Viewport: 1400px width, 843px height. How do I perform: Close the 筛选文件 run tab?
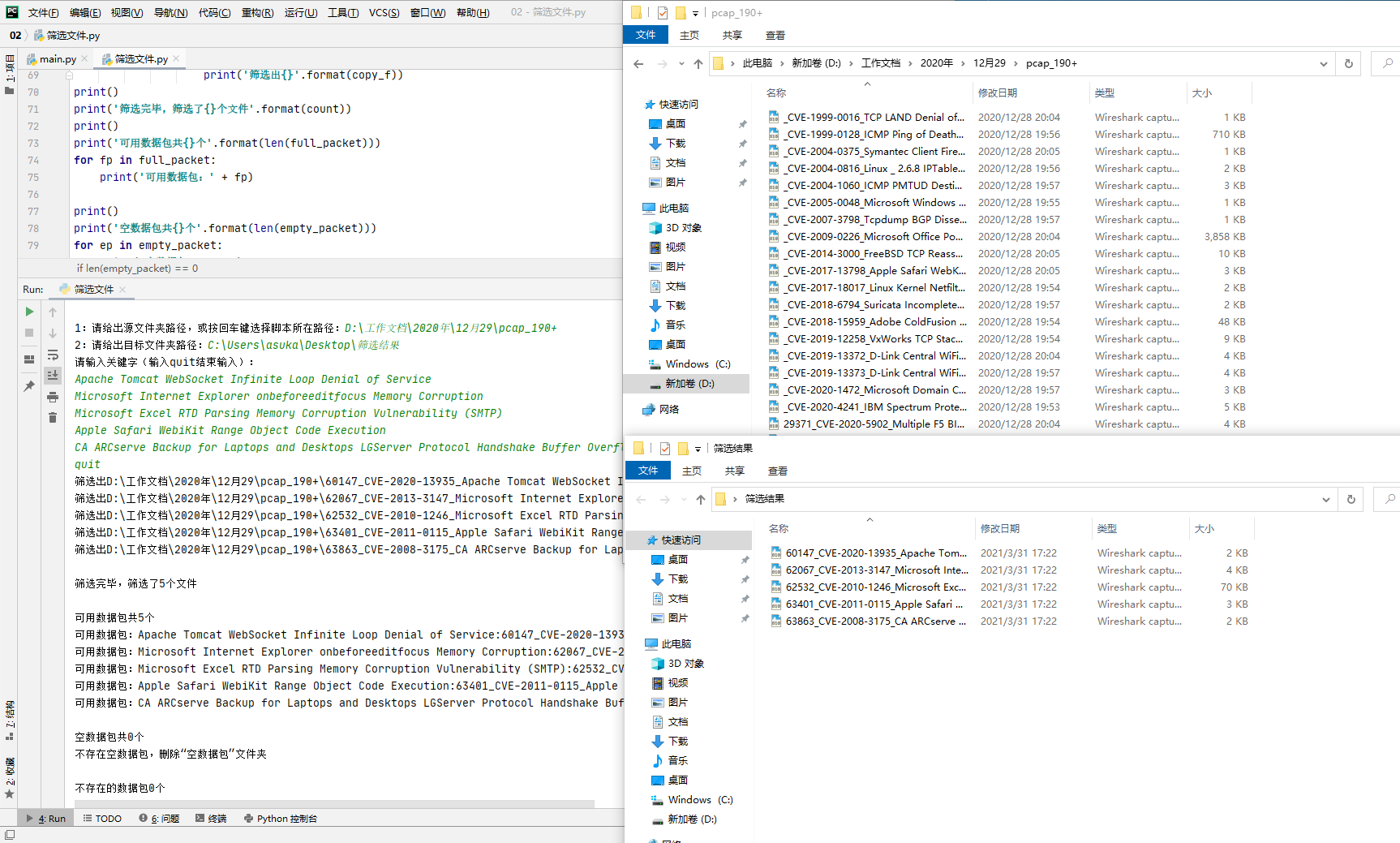click(x=122, y=289)
